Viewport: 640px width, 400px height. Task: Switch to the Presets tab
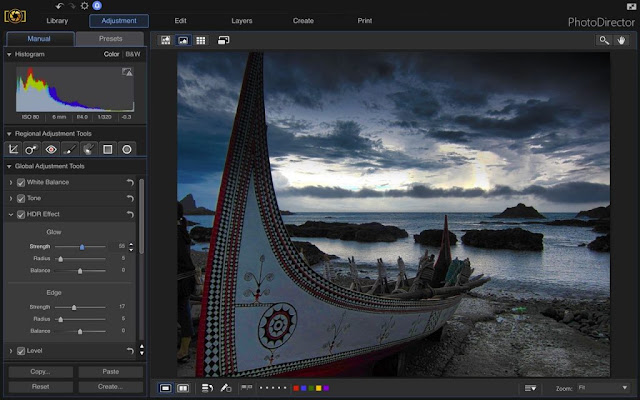click(110, 39)
